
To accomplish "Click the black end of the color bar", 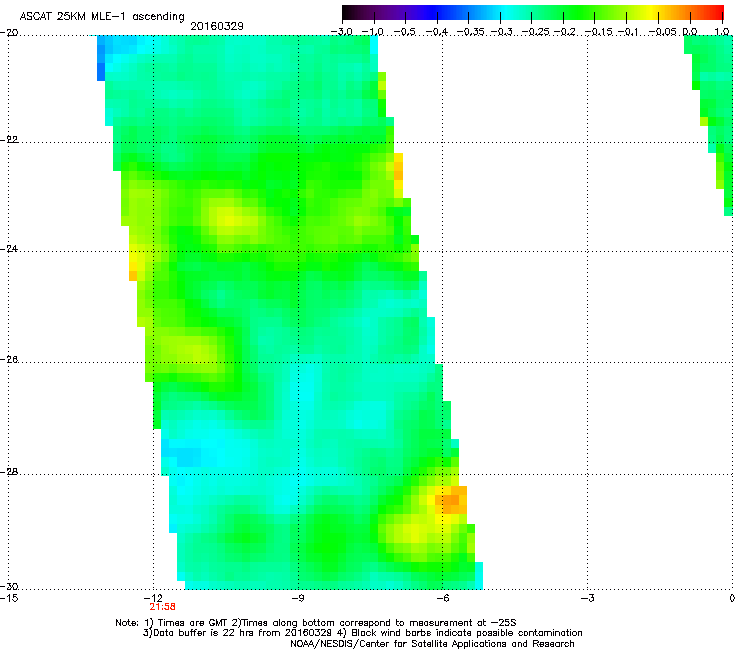I will pos(347,13).
